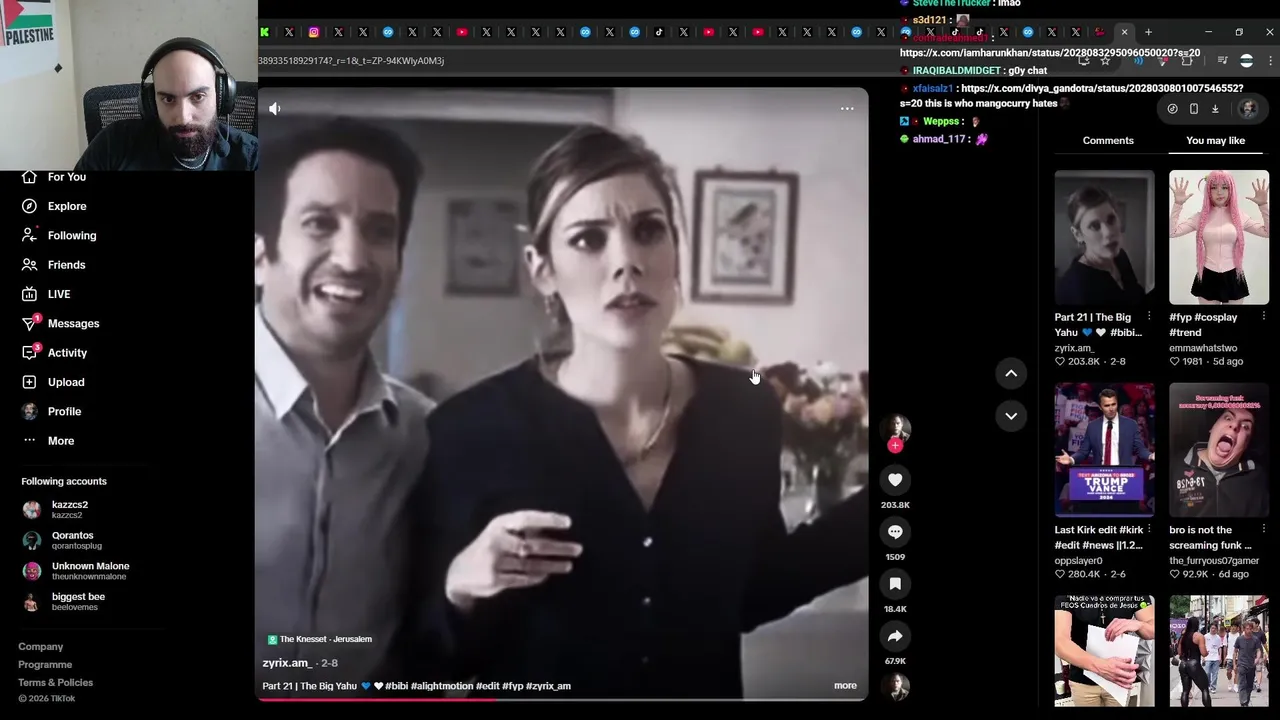The height and width of the screenshot is (720, 1280).
Task: Expand the Programme footer section
Action: [45, 665]
